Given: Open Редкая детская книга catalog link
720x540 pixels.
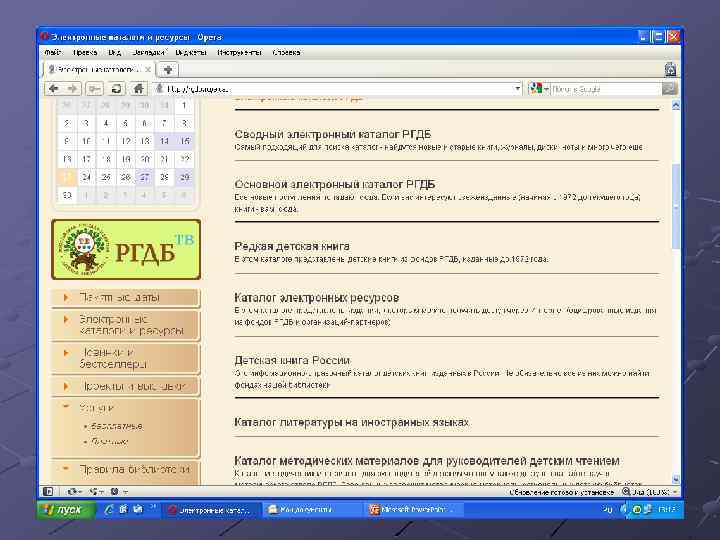Looking at the screenshot, I should coord(292,246).
